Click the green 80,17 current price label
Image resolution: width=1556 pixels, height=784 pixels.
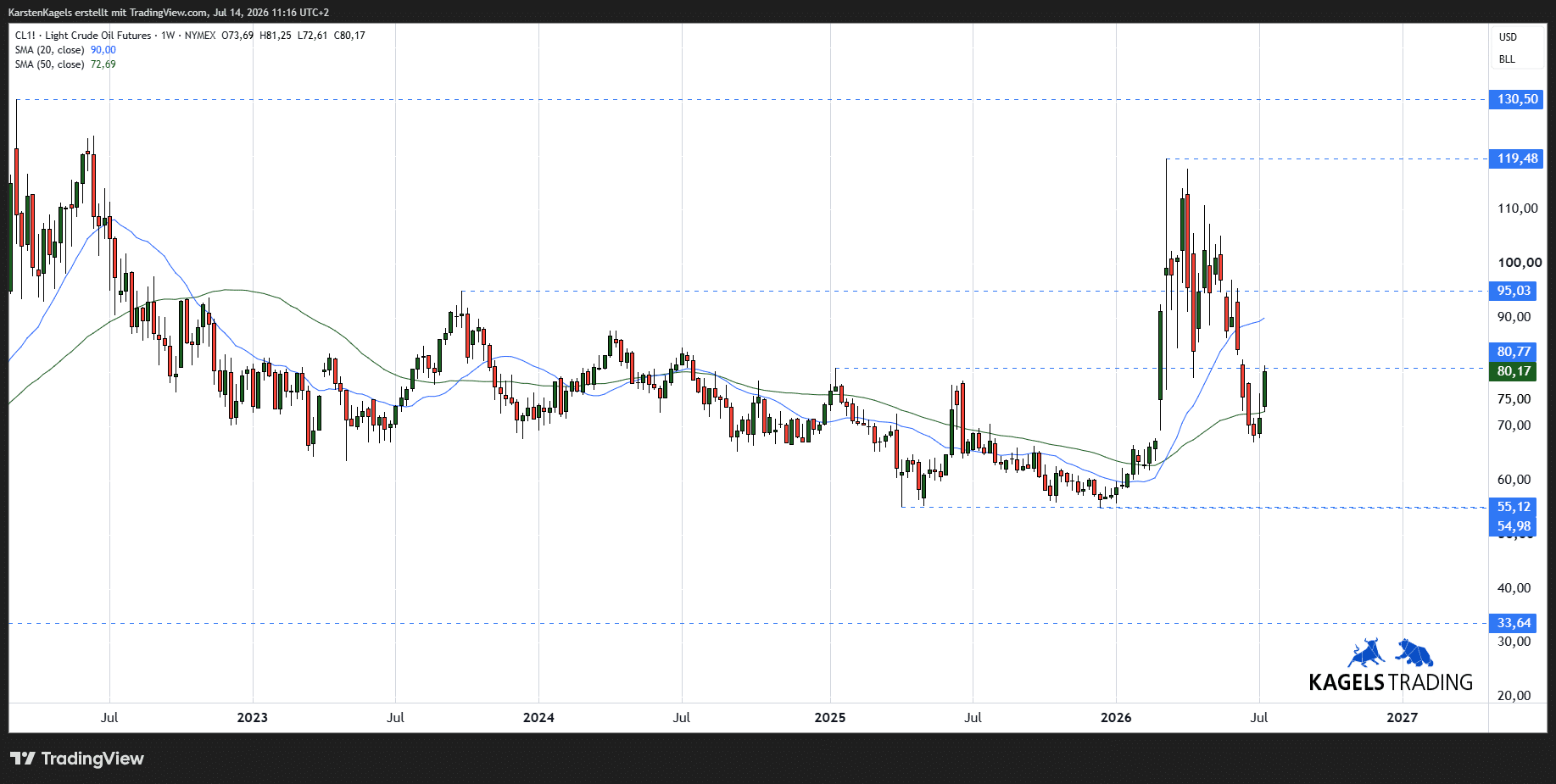(1513, 371)
